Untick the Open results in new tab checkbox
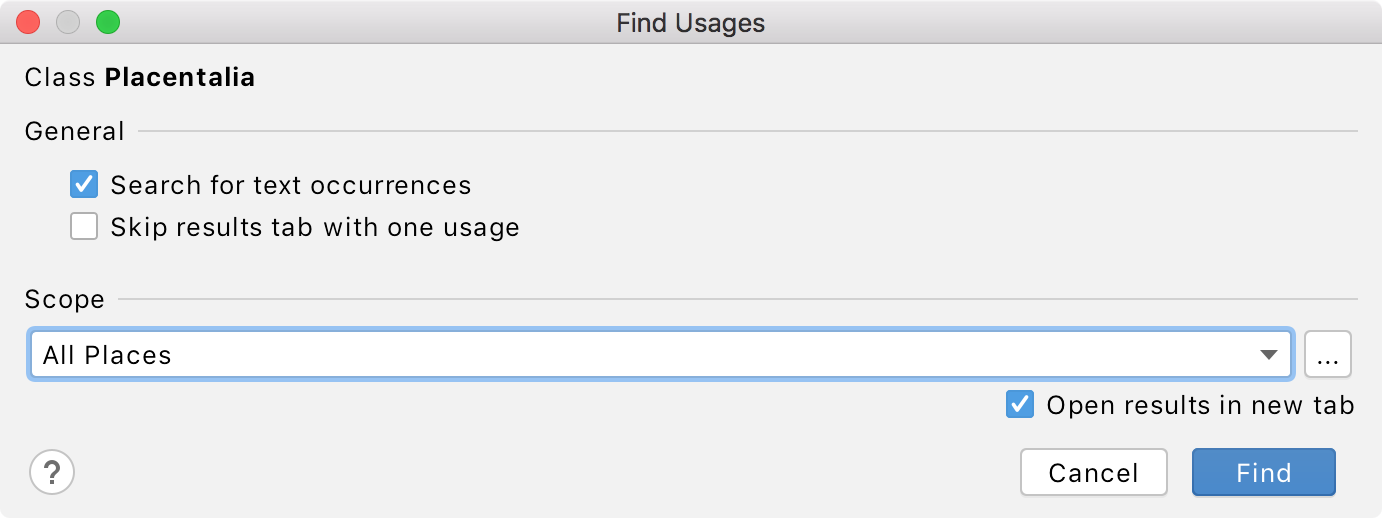The image size is (1382, 518). [1020, 404]
